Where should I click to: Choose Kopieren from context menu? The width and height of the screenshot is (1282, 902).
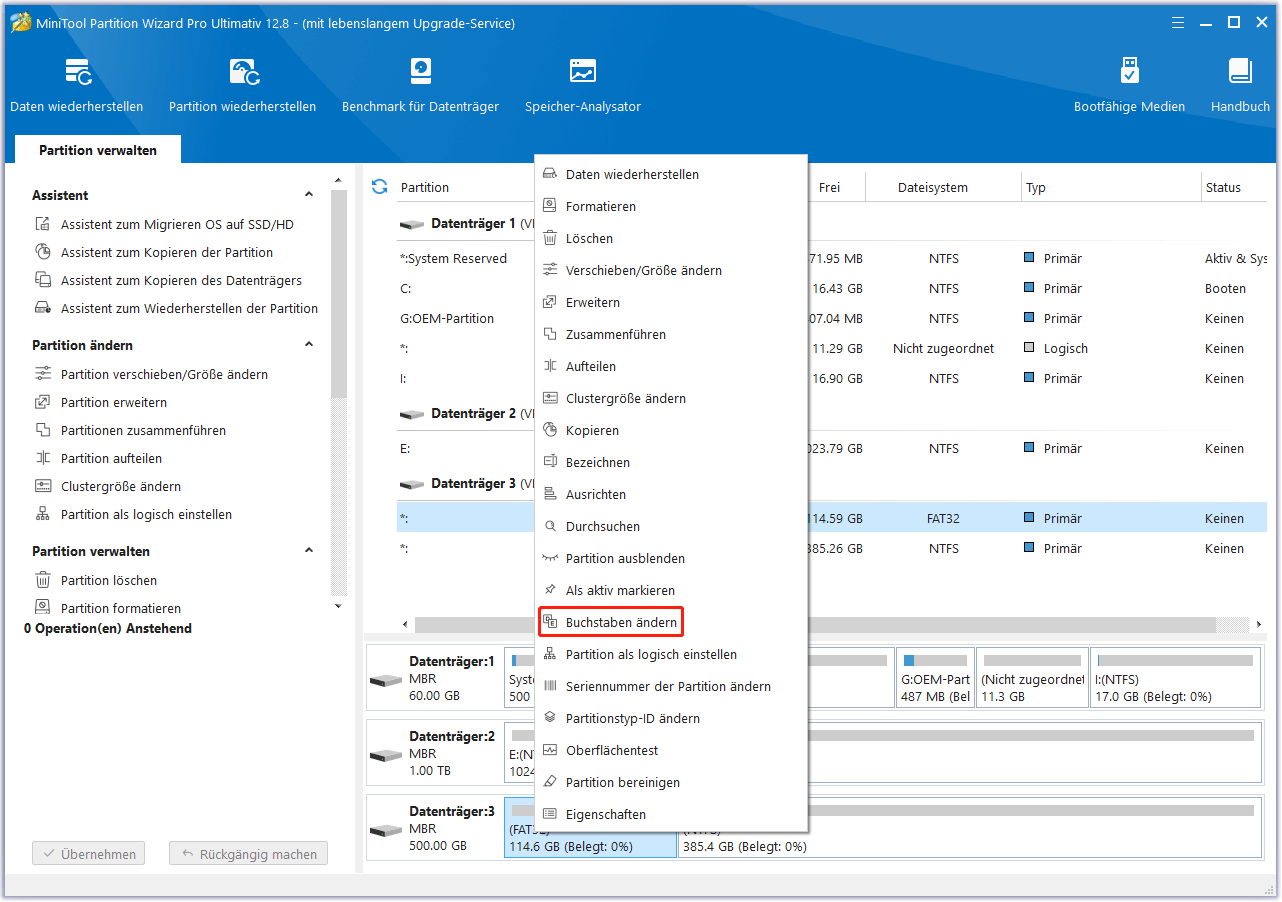tap(671, 431)
